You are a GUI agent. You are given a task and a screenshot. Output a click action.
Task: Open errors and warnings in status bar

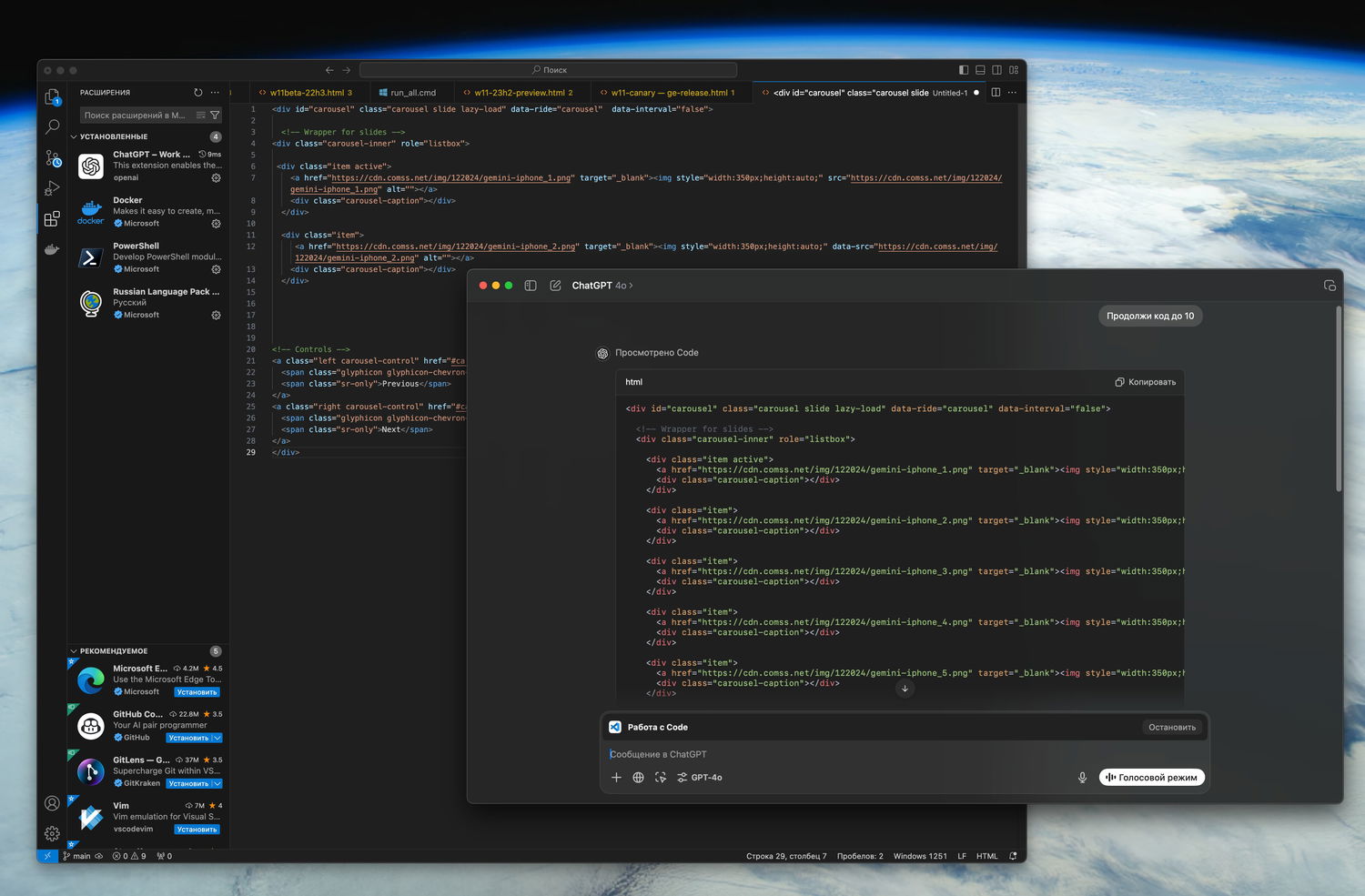[x=129, y=856]
